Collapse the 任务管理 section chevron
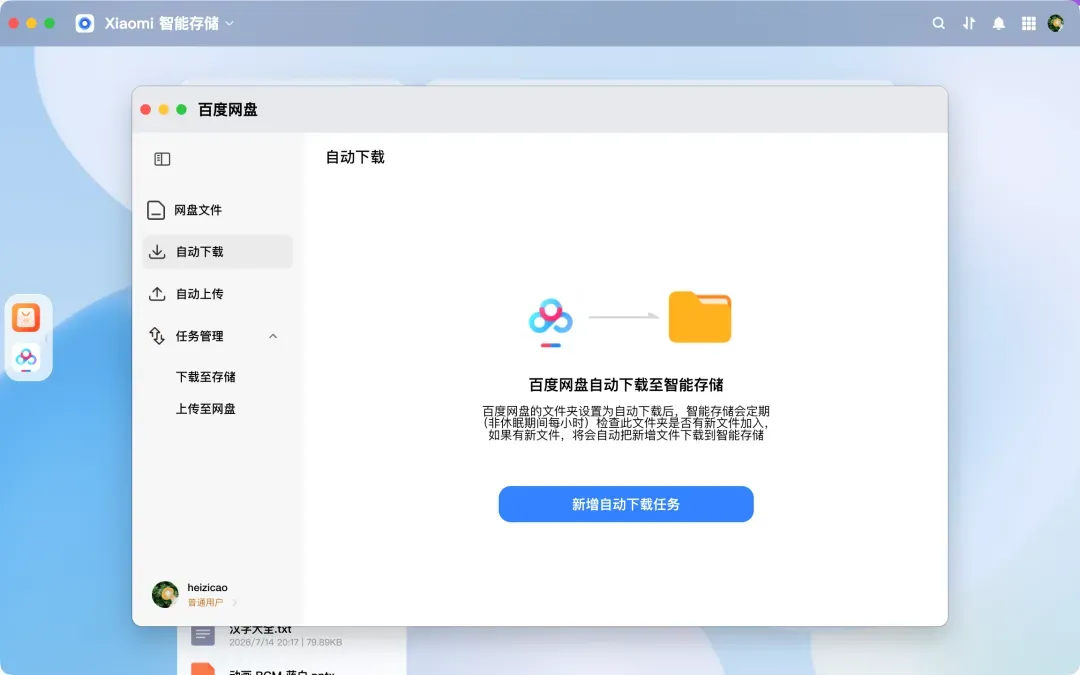The width and height of the screenshot is (1080, 675). coord(273,336)
